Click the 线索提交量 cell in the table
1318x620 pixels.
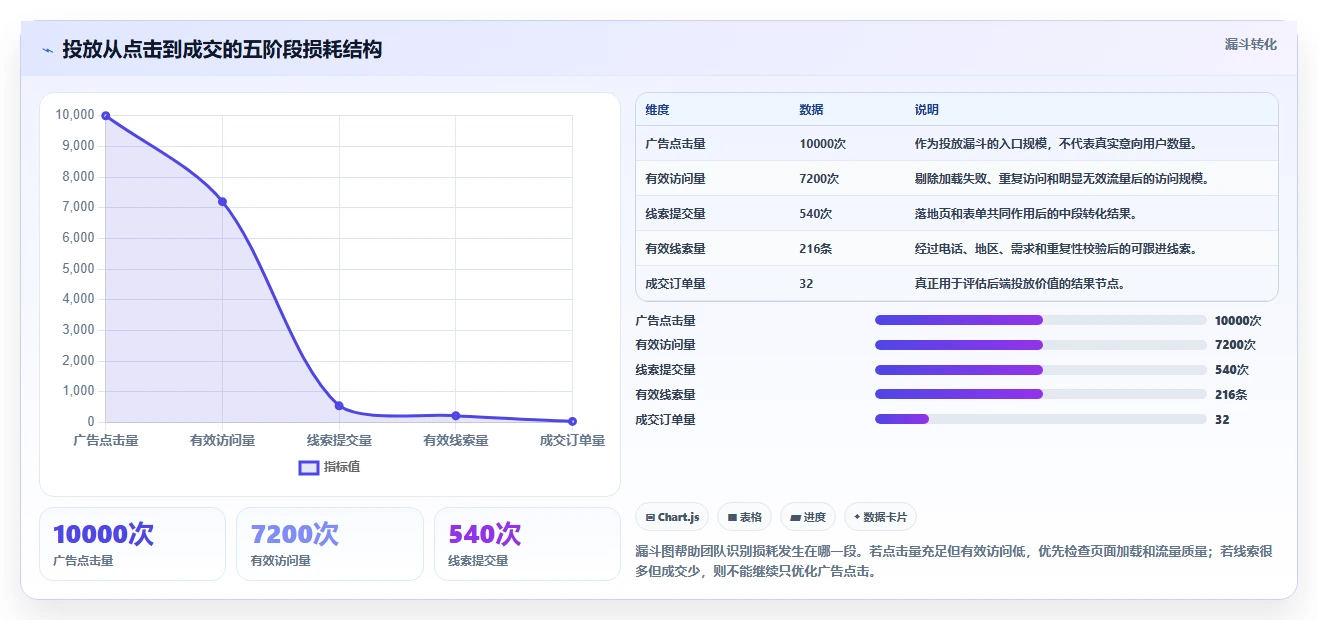pyautogui.click(x=675, y=214)
